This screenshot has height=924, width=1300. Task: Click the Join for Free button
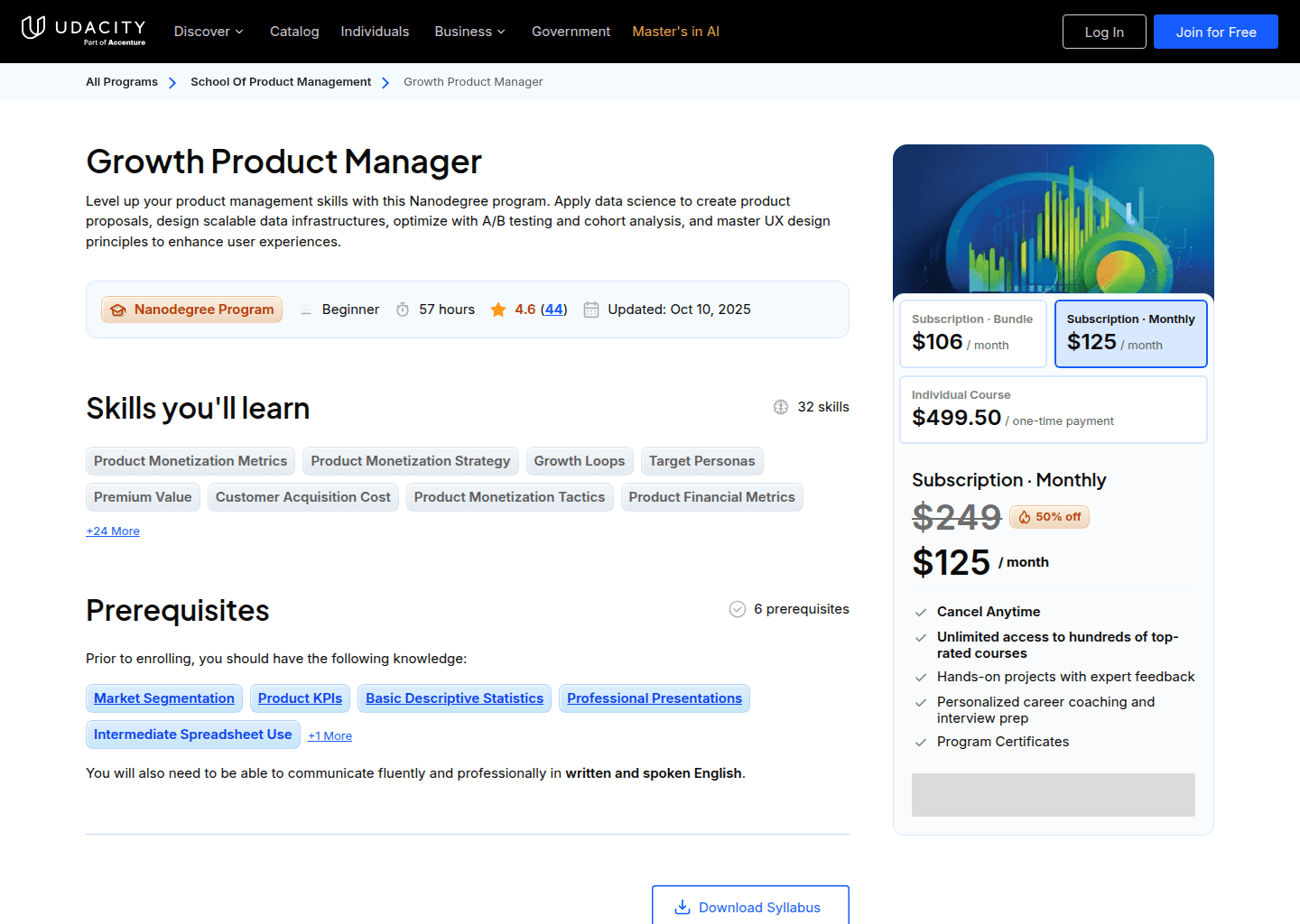point(1215,32)
